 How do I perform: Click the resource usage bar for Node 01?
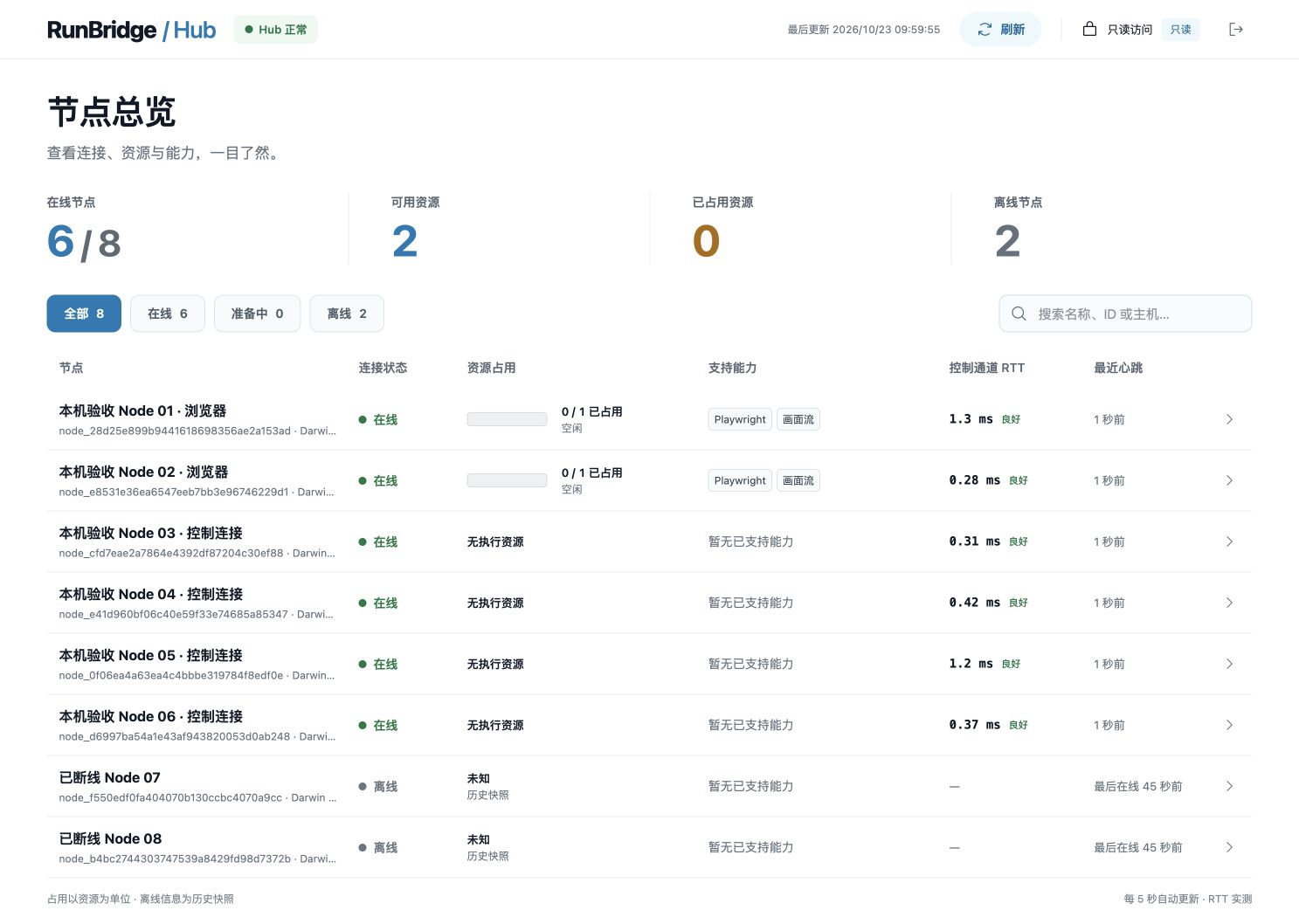(x=507, y=420)
